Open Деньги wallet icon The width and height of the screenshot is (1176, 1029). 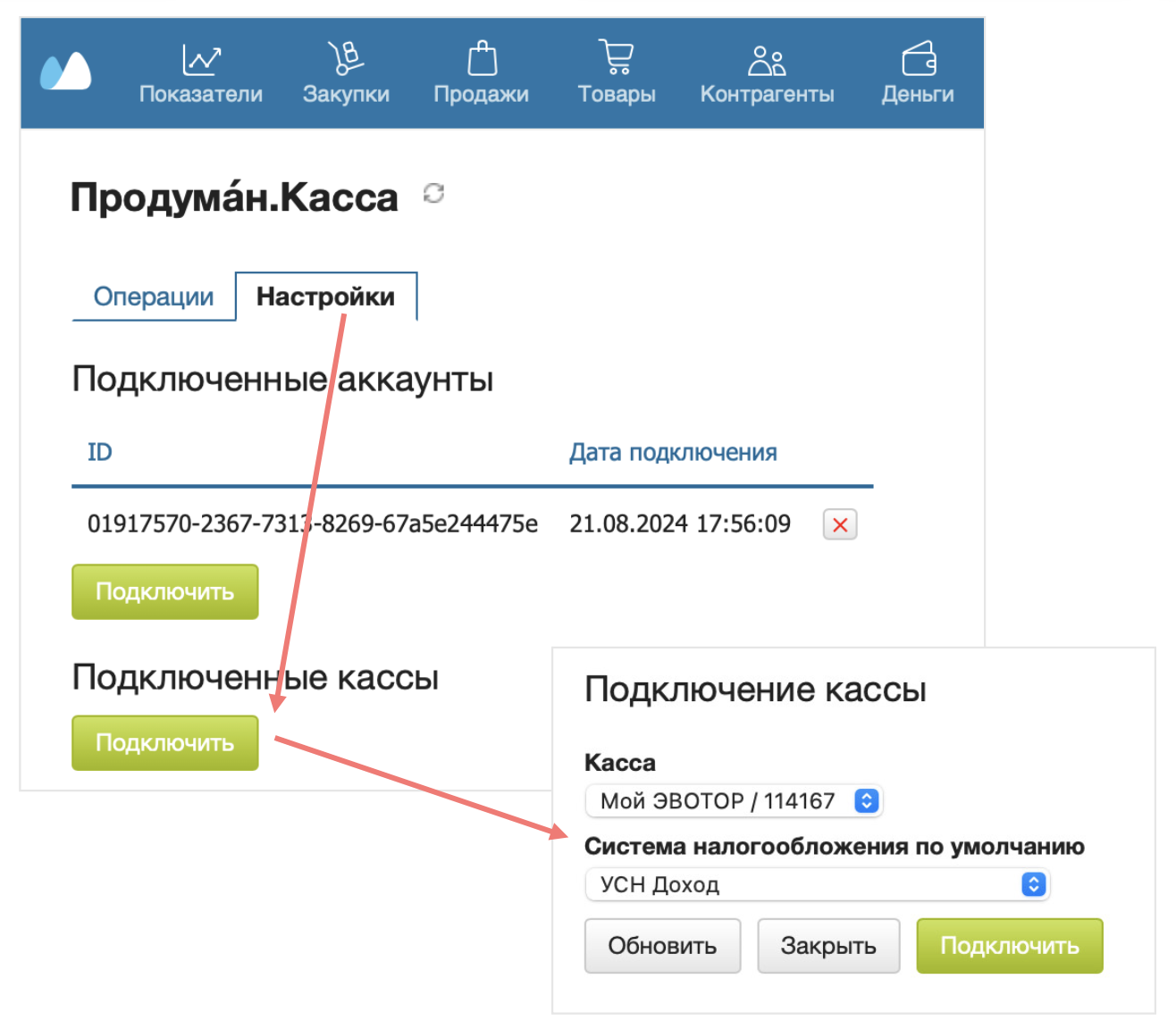pyautogui.click(x=919, y=59)
